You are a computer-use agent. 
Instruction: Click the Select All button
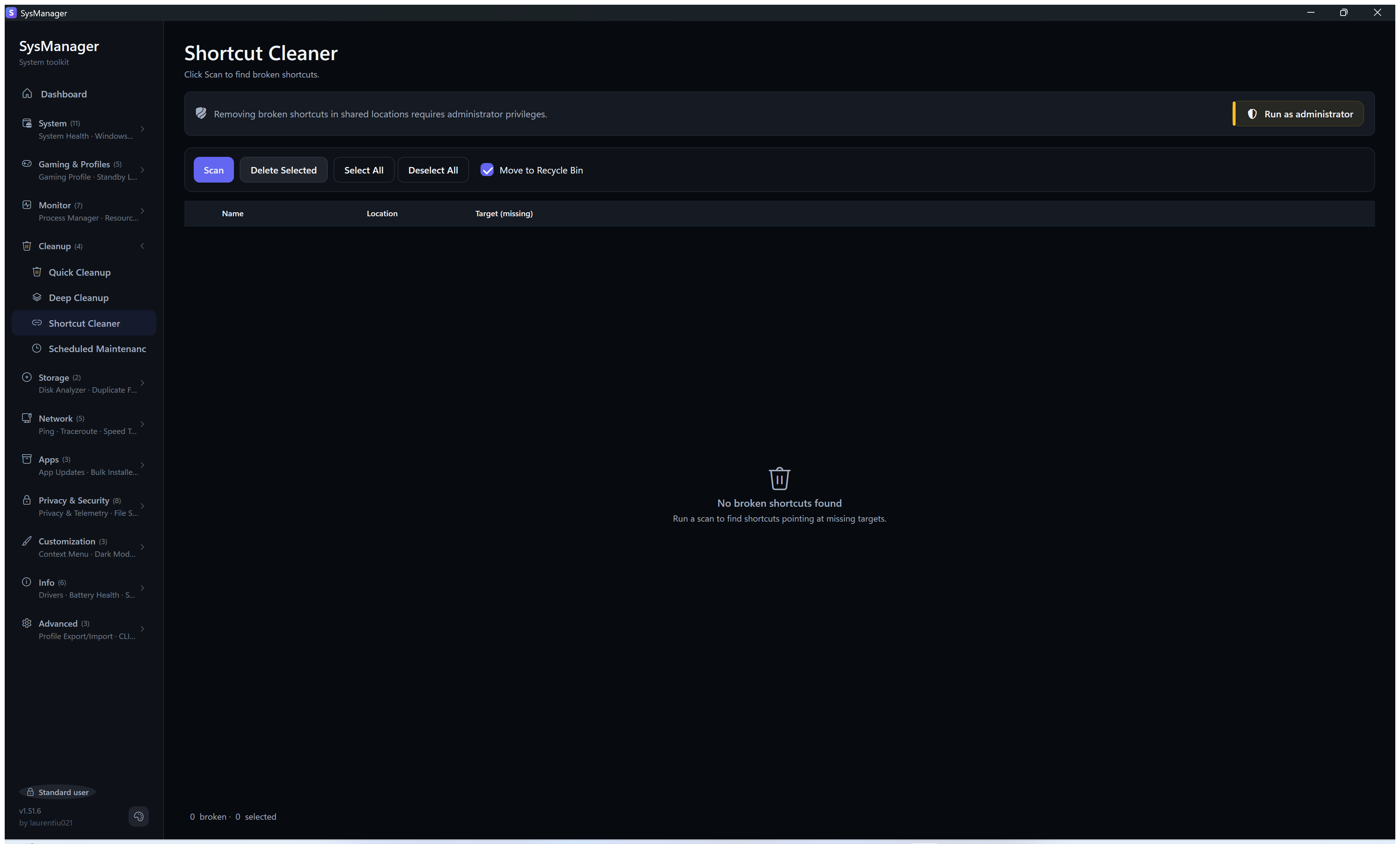364,170
